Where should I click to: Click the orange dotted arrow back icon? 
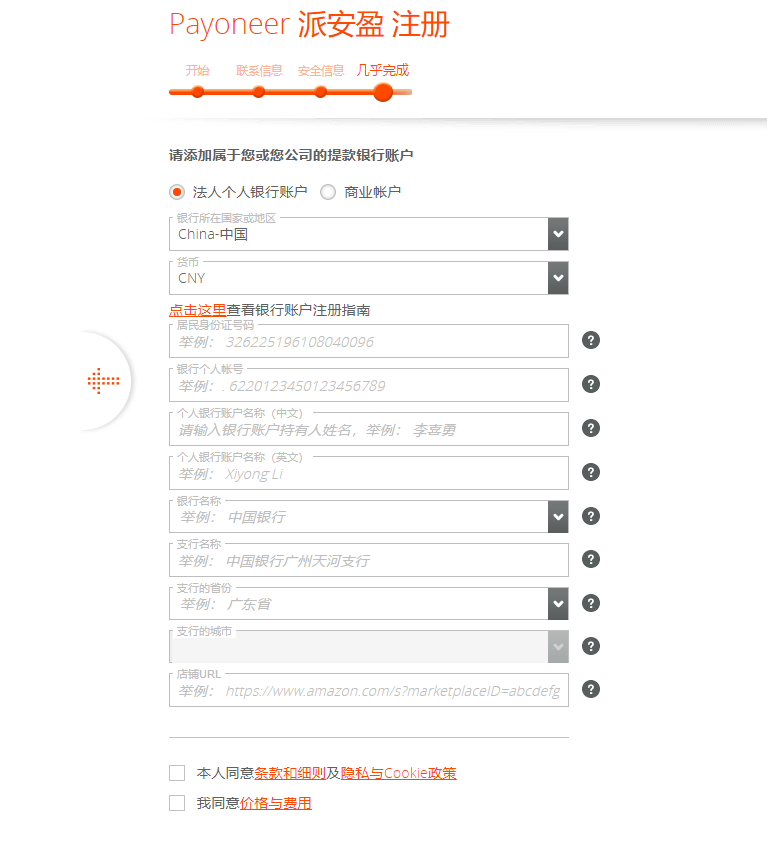click(103, 380)
